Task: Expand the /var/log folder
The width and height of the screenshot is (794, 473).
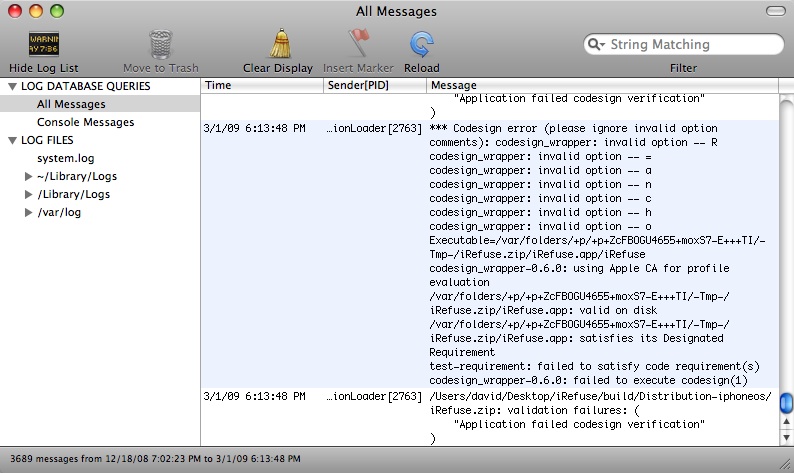Action: click(x=28, y=213)
